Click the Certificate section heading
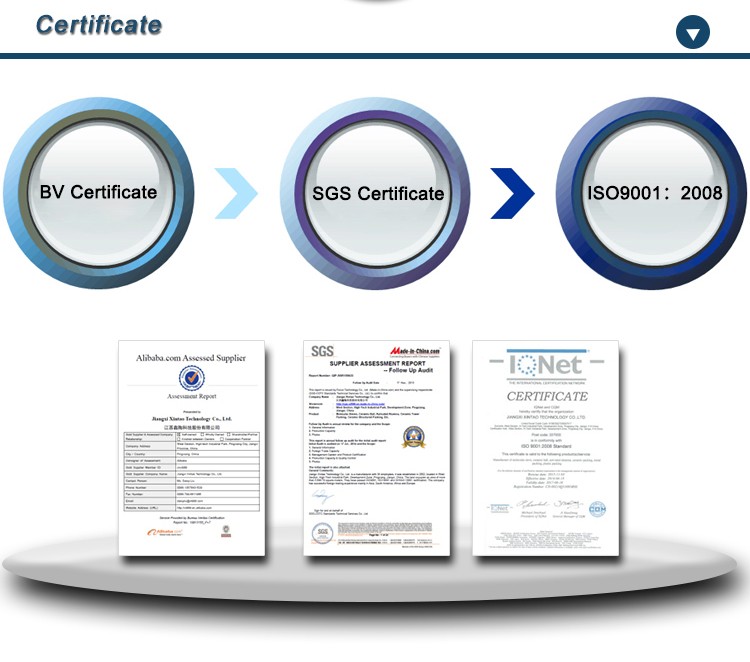Image resolution: width=750 pixels, height=662 pixels. (x=99, y=25)
